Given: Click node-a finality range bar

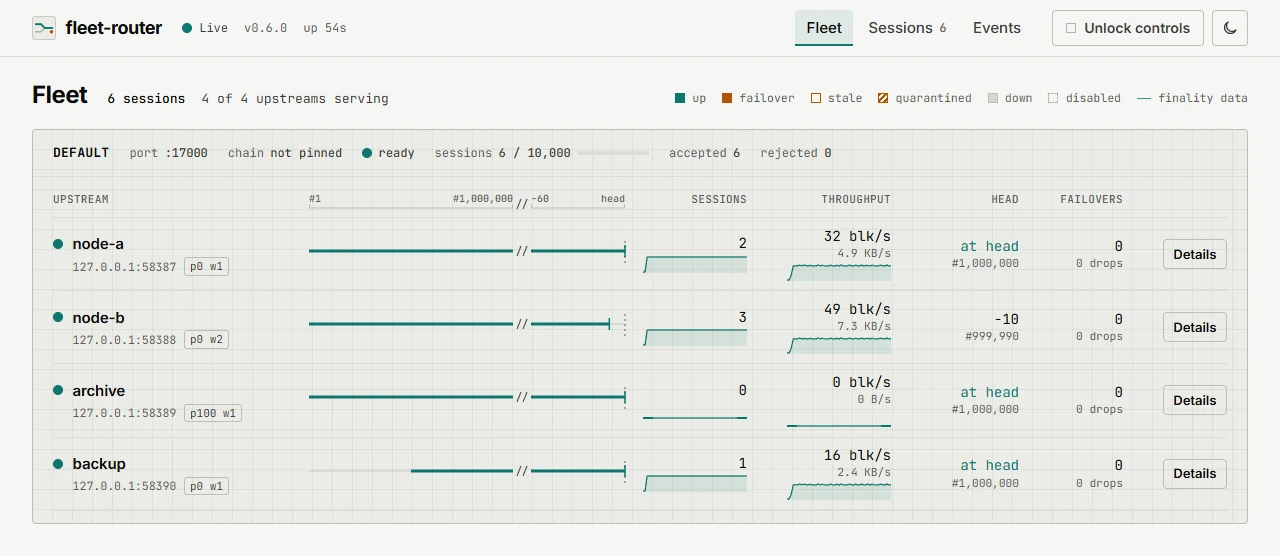Looking at the screenshot, I should pos(467,251).
